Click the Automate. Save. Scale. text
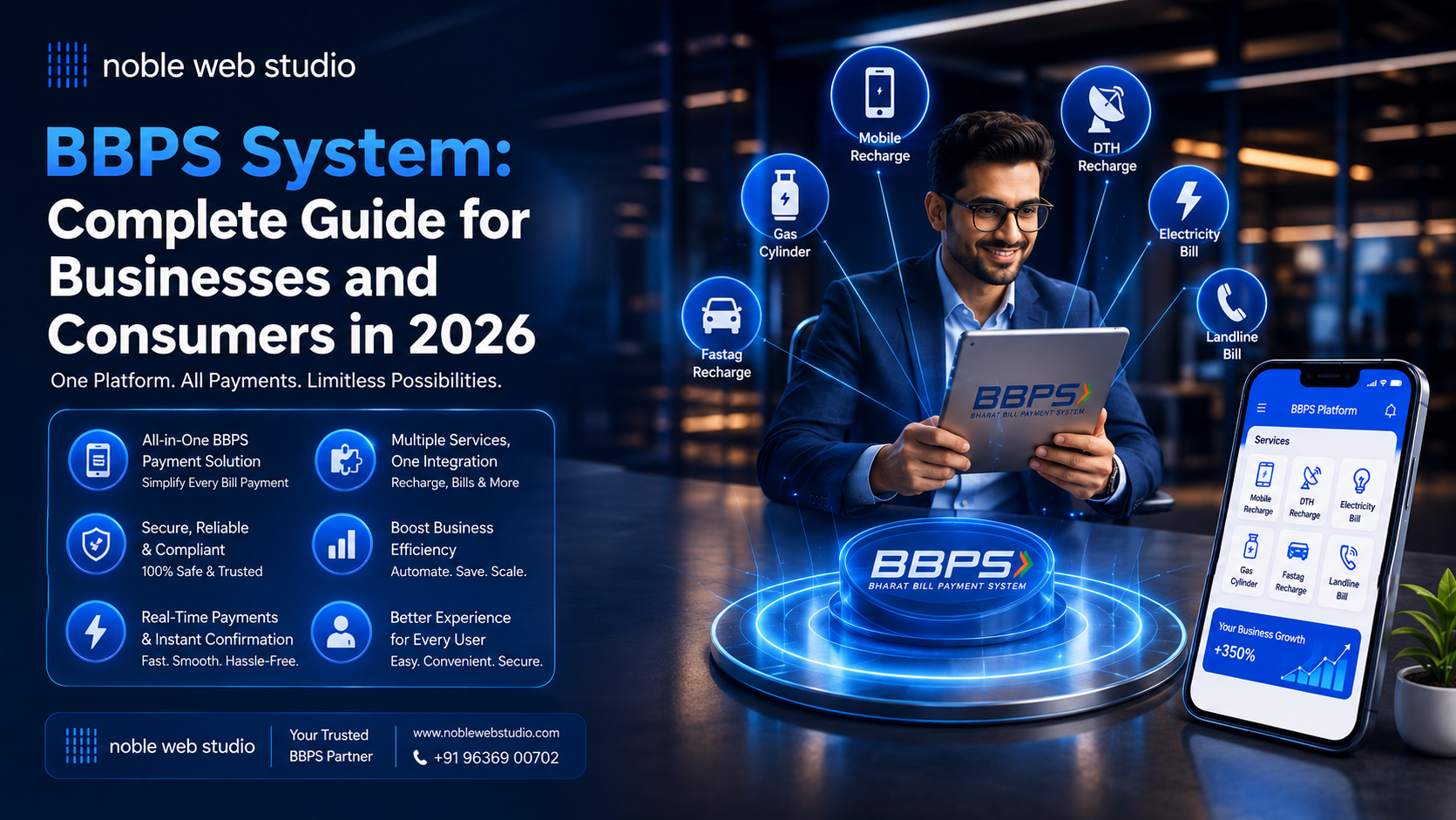Image resolution: width=1456 pixels, height=820 pixels. click(458, 572)
